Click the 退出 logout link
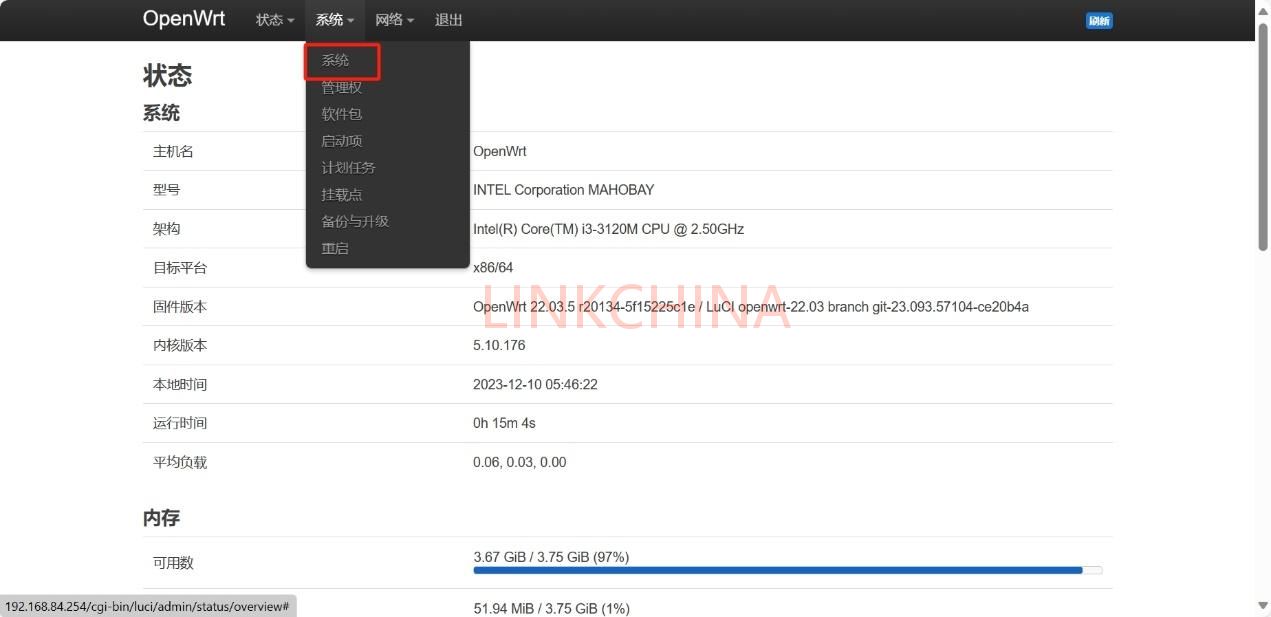This screenshot has height=617, width=1271. click(x=449, y=20)
